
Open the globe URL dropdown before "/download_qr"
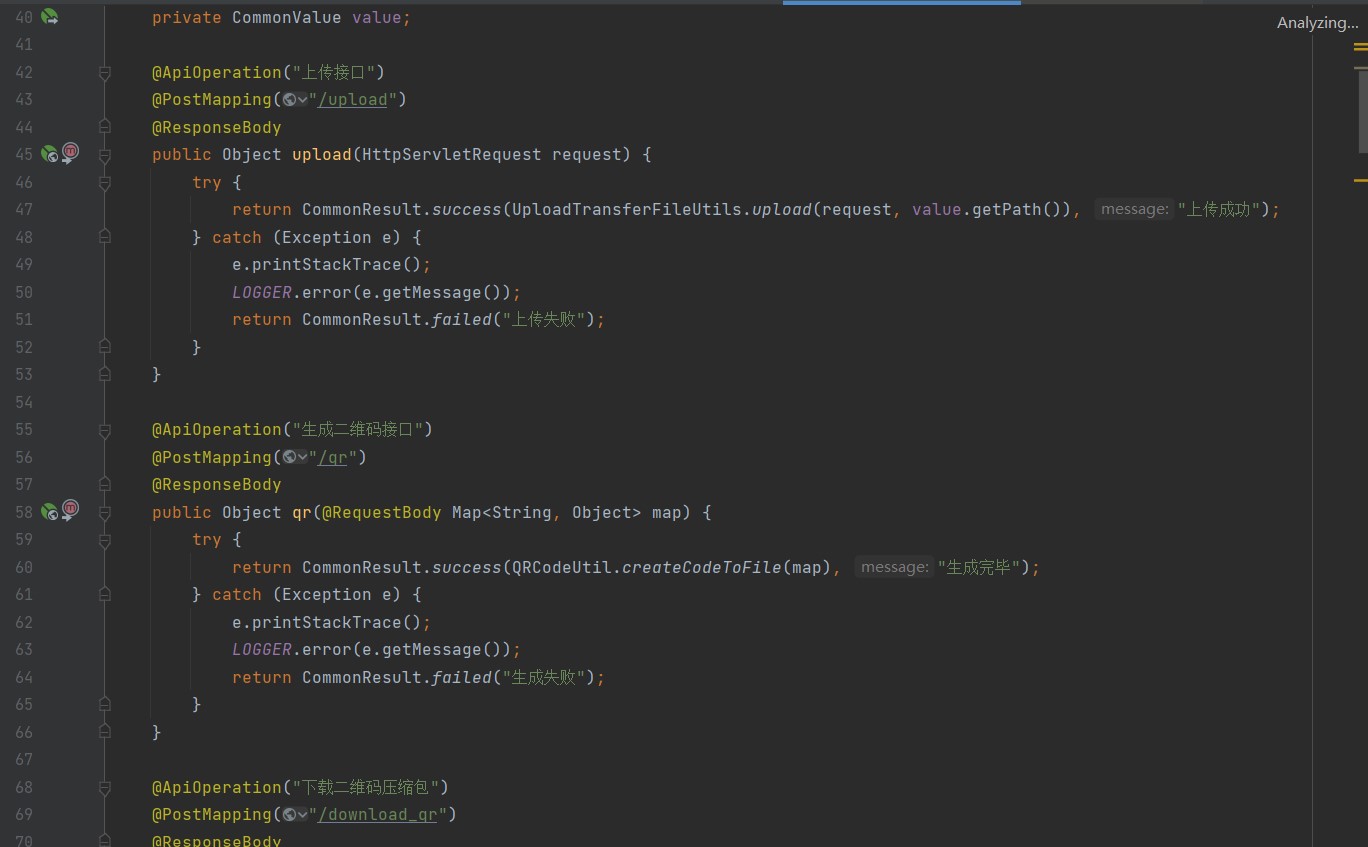point(295,814)
